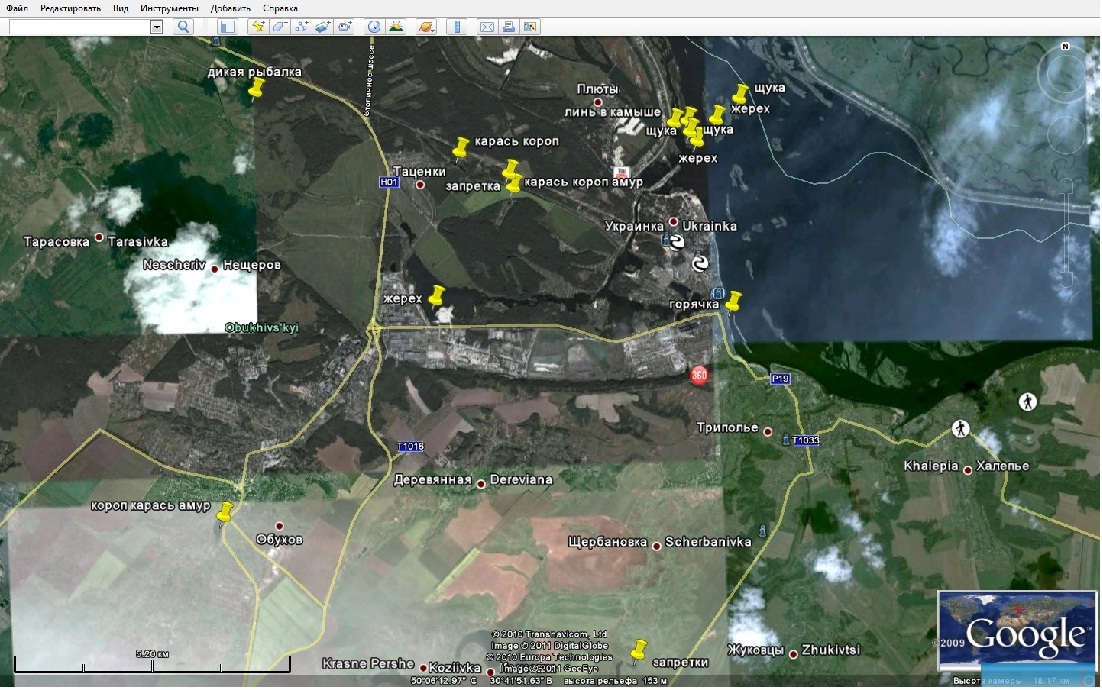1102x690 pixels.
Task: Start recording a tour
Action: [344, 27]
